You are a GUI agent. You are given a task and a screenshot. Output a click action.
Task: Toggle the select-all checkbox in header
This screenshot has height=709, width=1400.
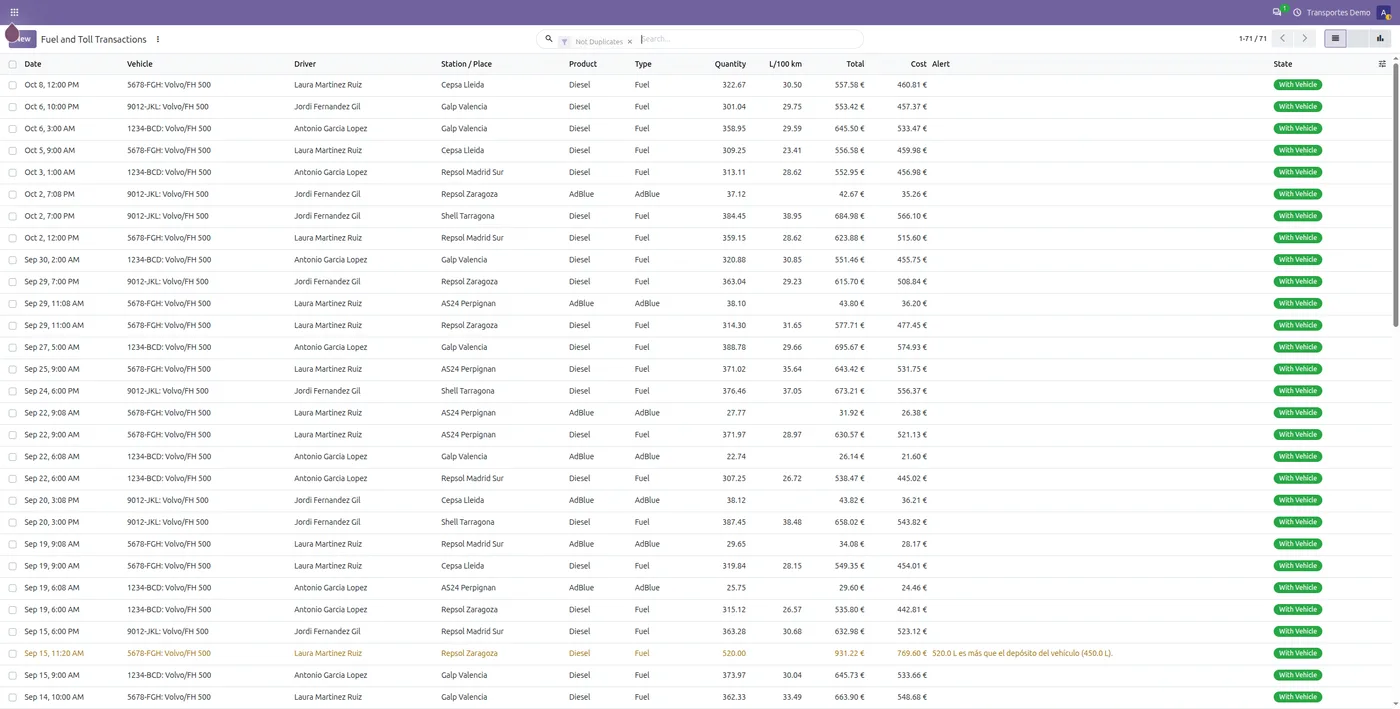pyautogui.click(x=13, y=64)
